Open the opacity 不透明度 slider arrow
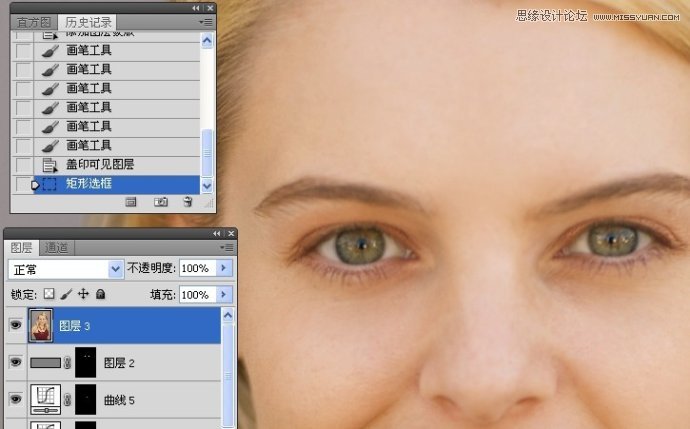 click(224, 269)
